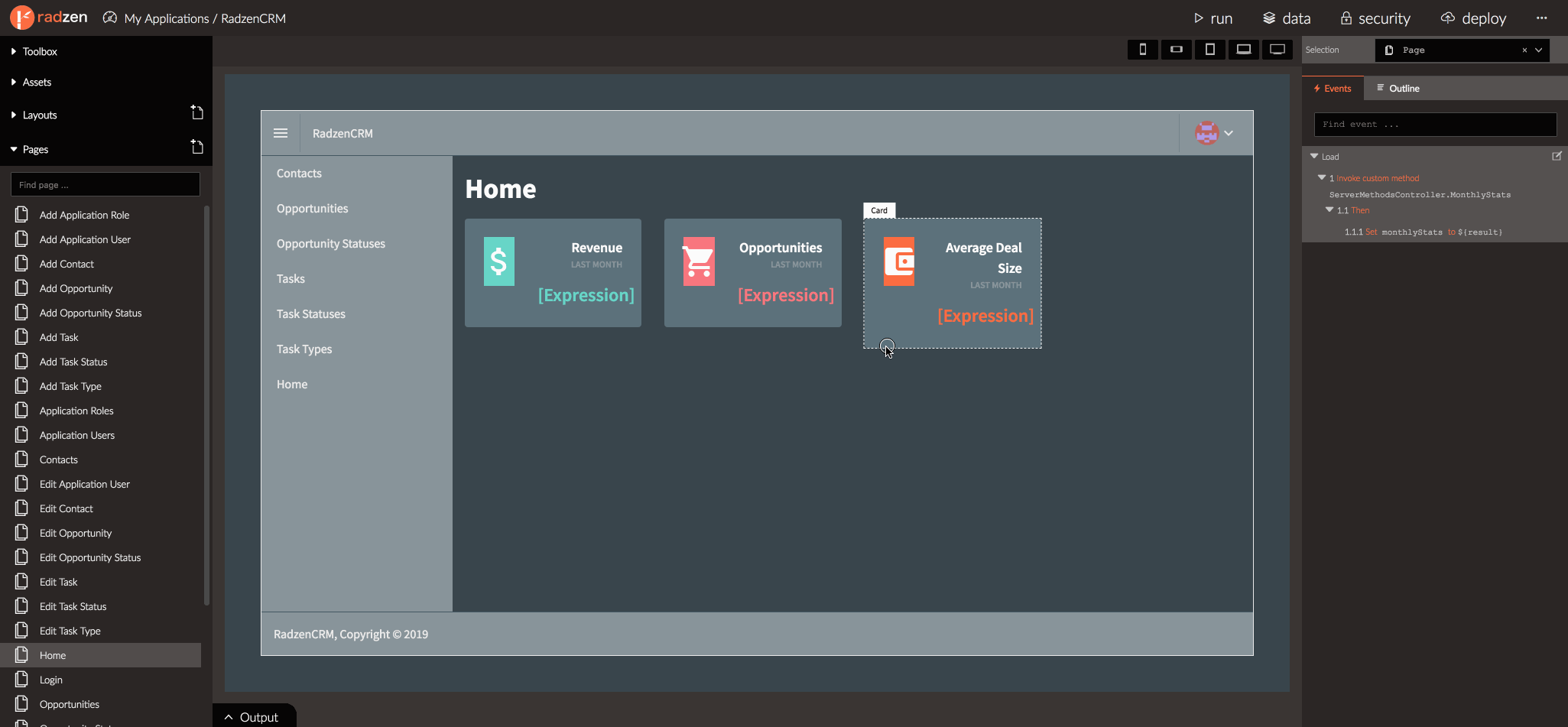Click RadzenCRM breadcrumb link

click(x=253, y=18)
